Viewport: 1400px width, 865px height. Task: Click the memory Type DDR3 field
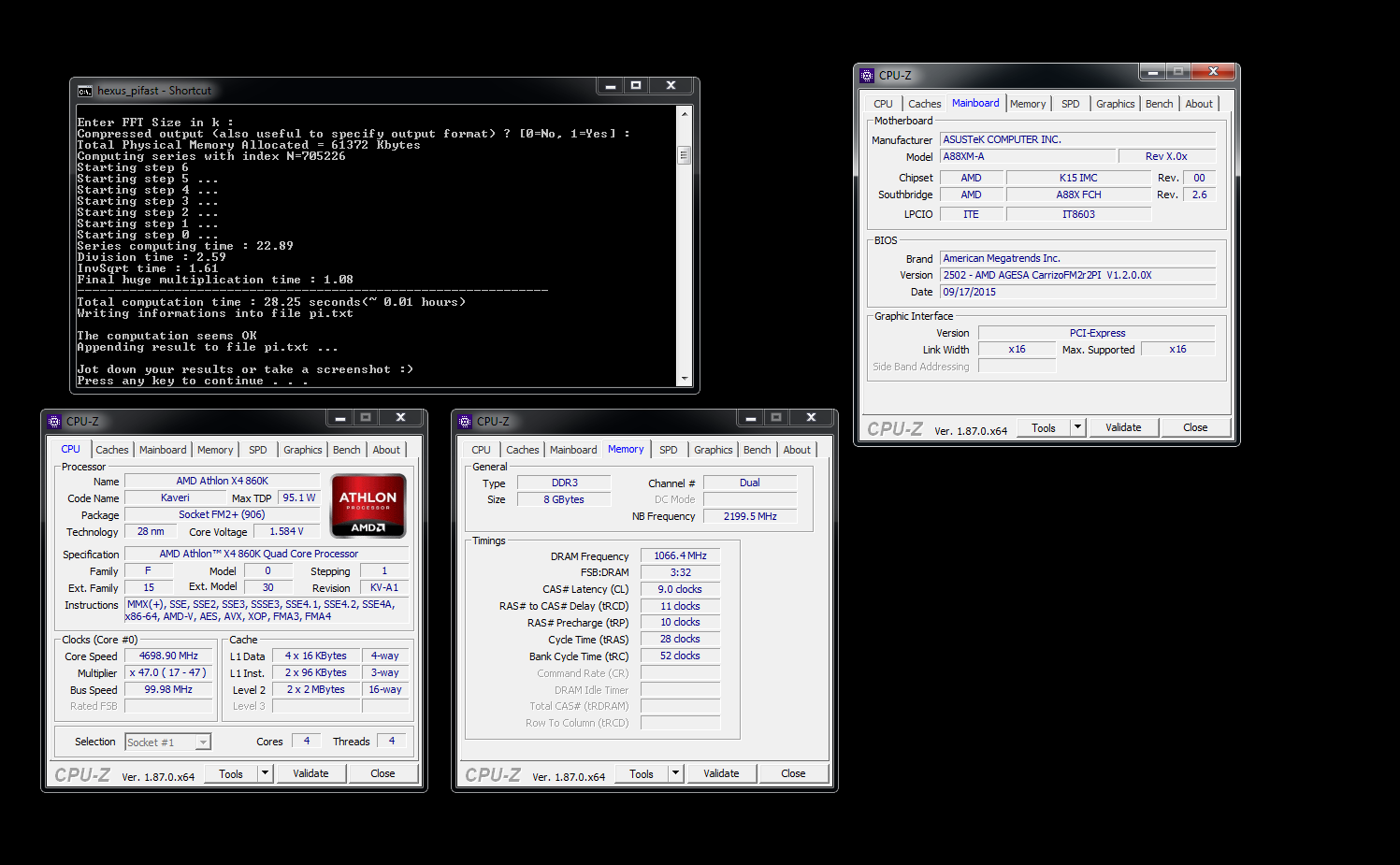coord(564,483)
